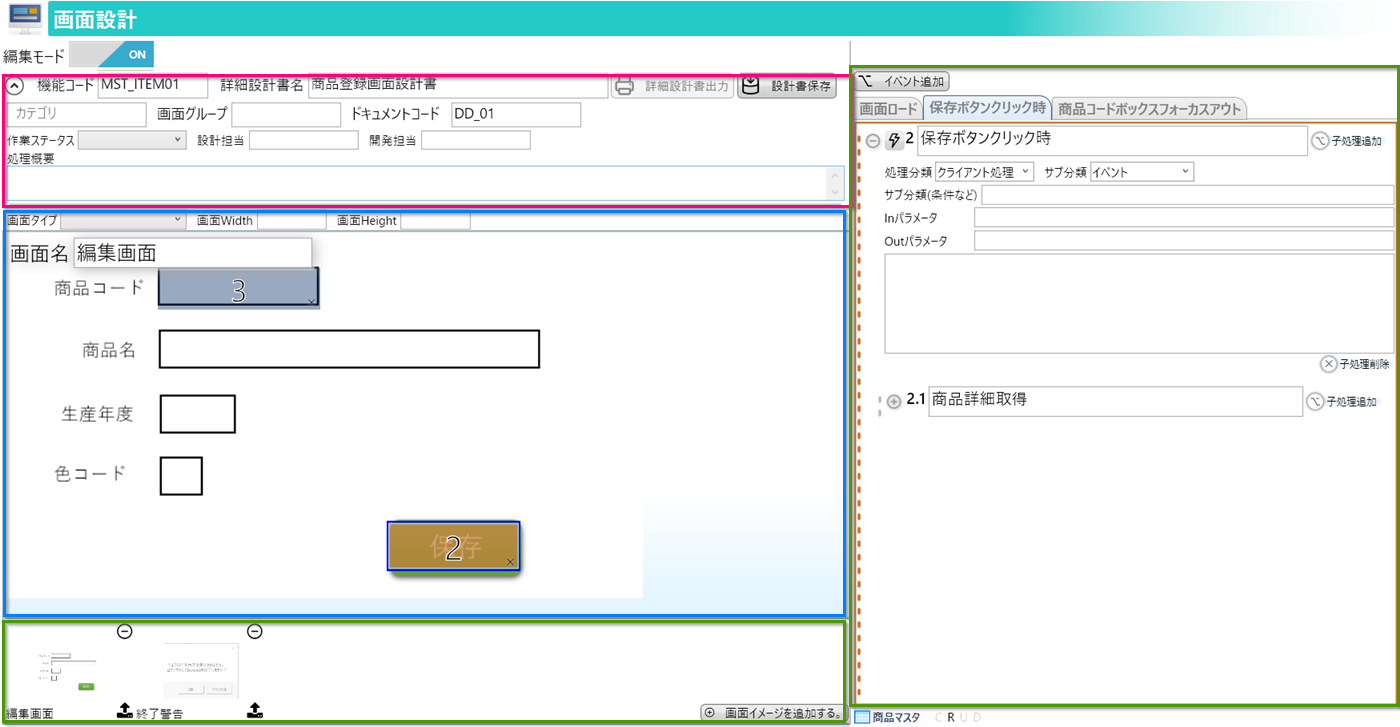Click the イベント追加 button
1400x727 pixels.
click(x=901, y=81)
